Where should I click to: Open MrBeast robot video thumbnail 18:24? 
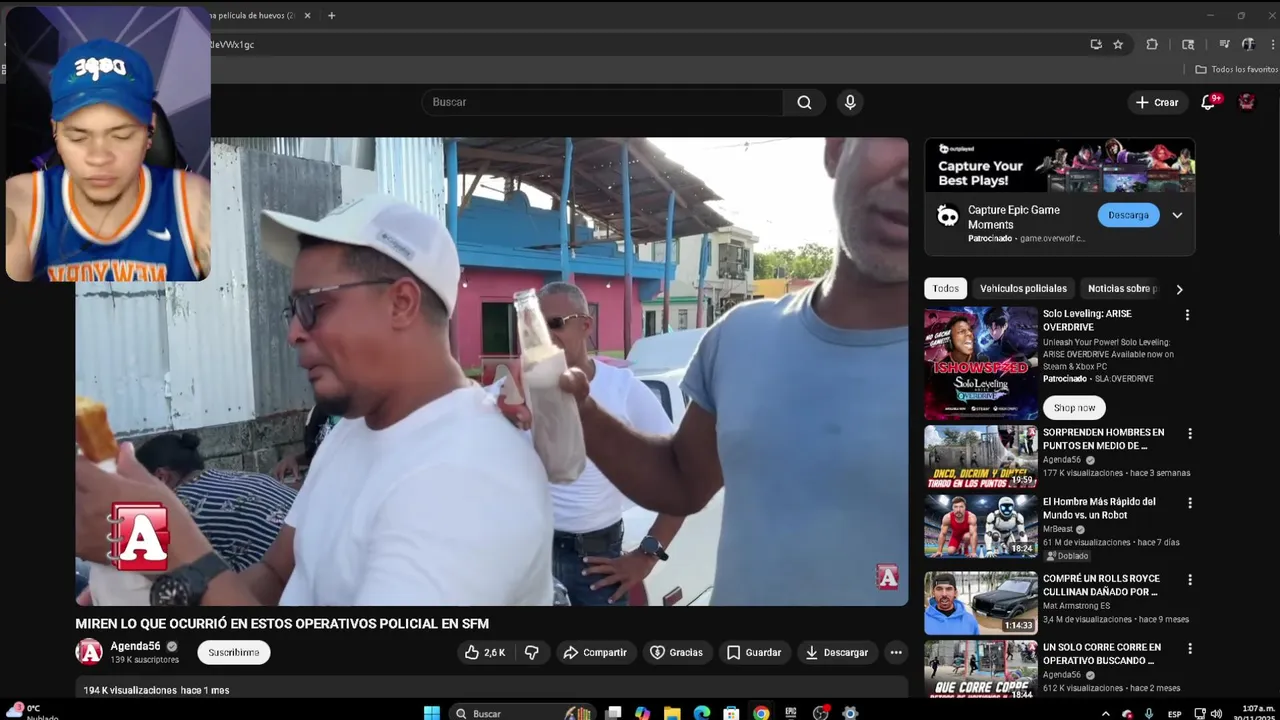click(981, 526)
